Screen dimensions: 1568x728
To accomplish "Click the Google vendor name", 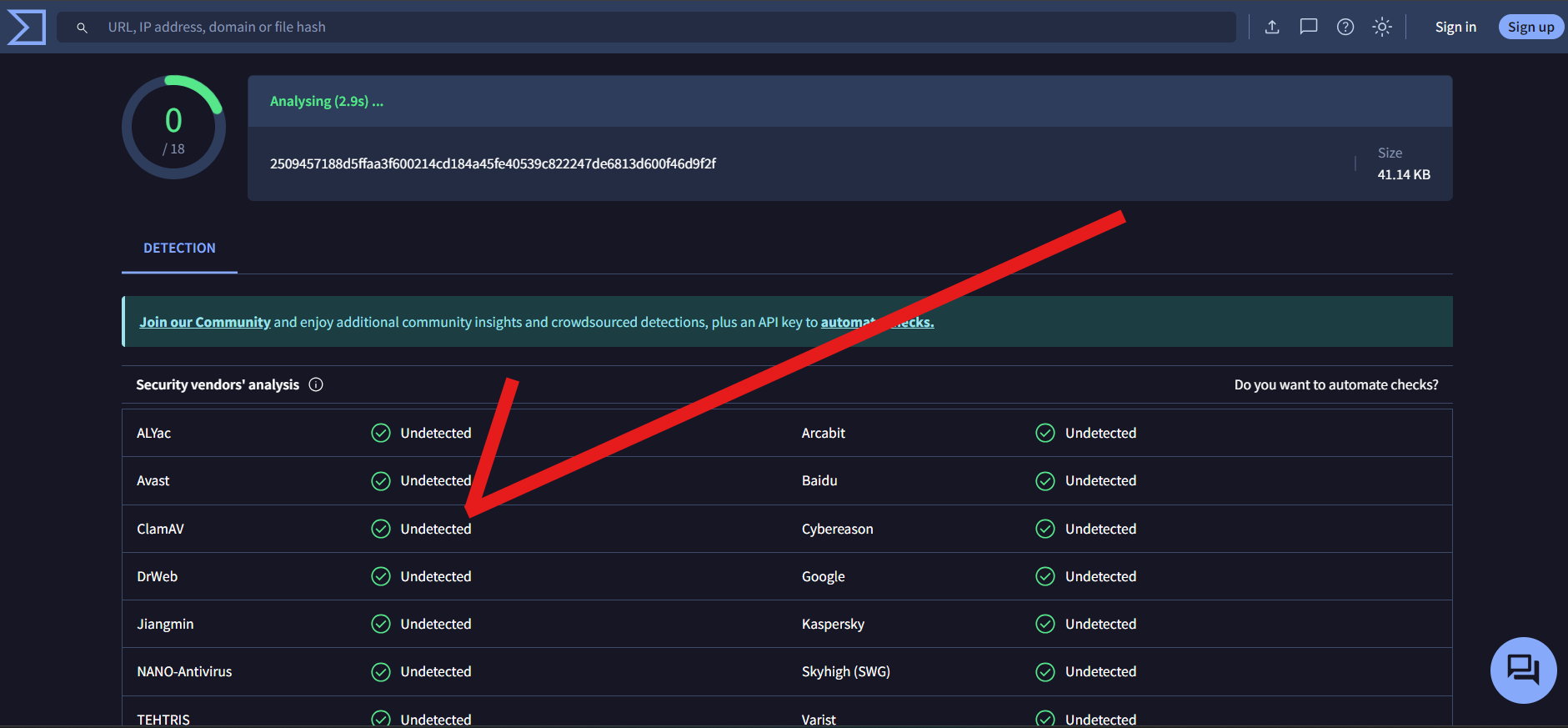I will (824, 576).
